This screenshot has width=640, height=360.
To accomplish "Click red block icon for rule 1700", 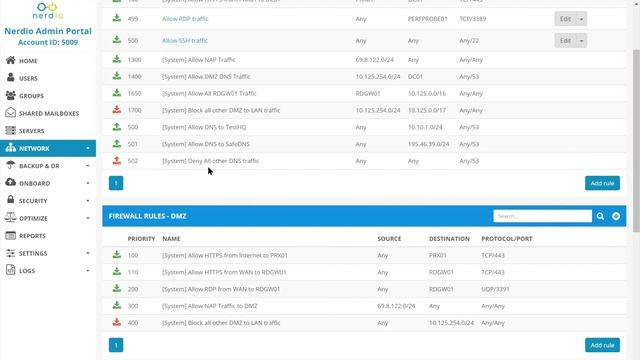I will point(117,109).
